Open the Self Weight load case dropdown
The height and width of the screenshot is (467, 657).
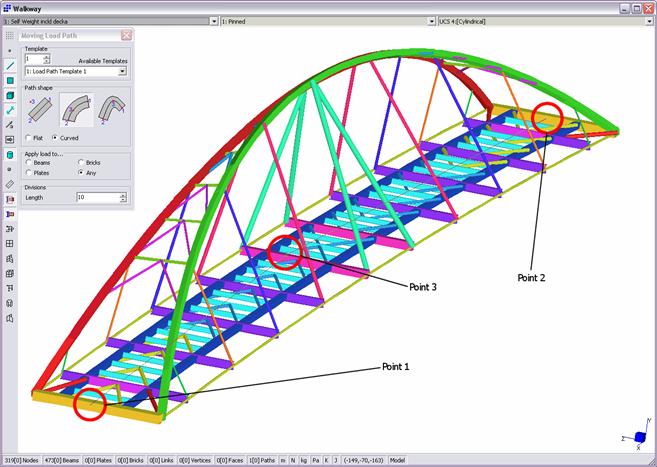211,20
